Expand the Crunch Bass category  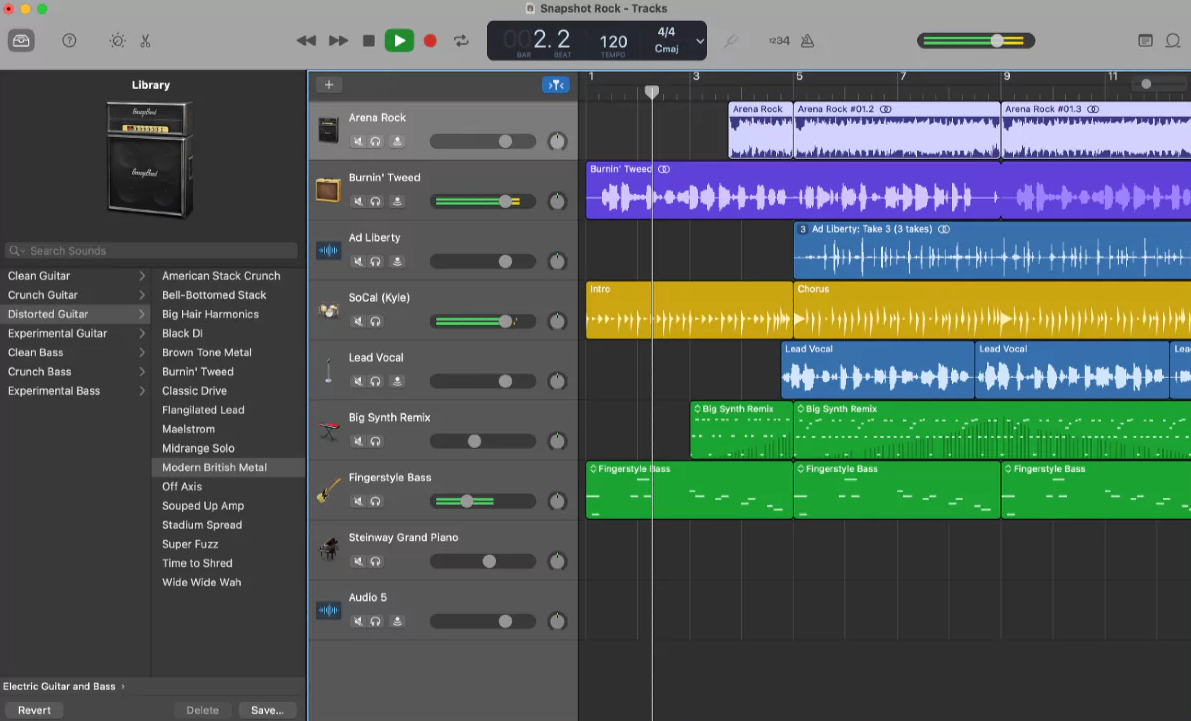(x=142, y=372)
